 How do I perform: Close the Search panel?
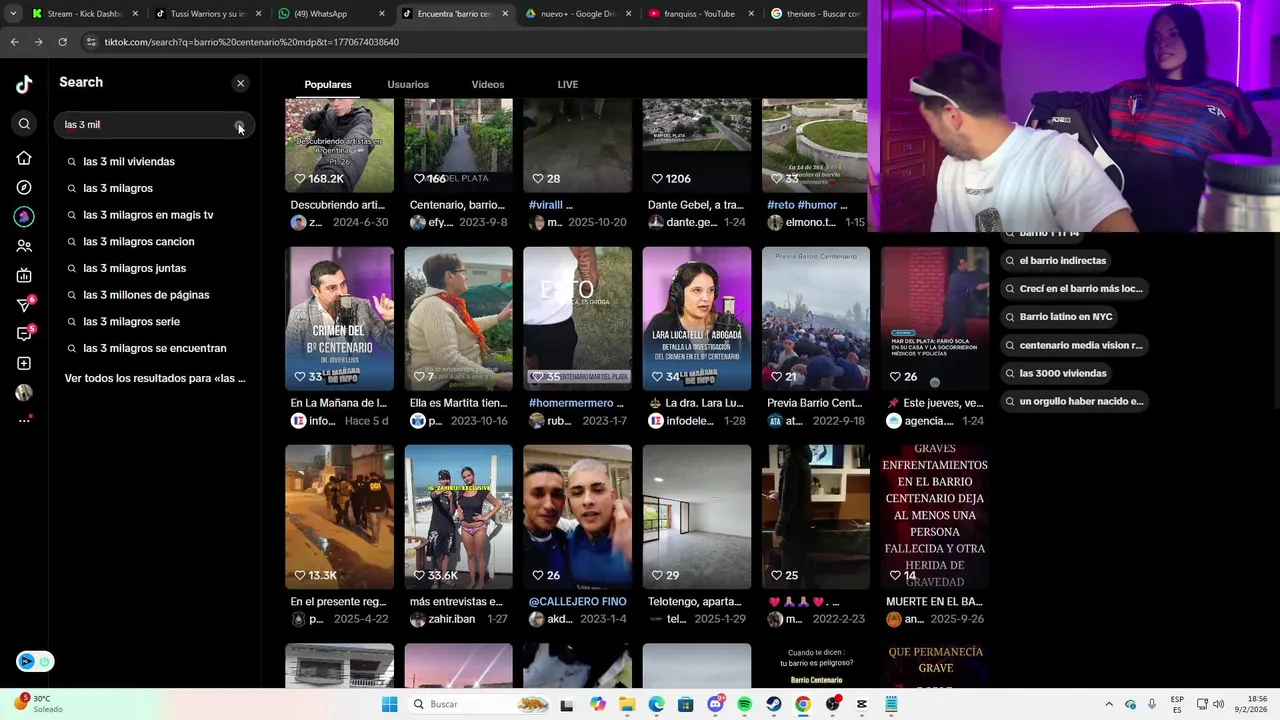(240, 83)
